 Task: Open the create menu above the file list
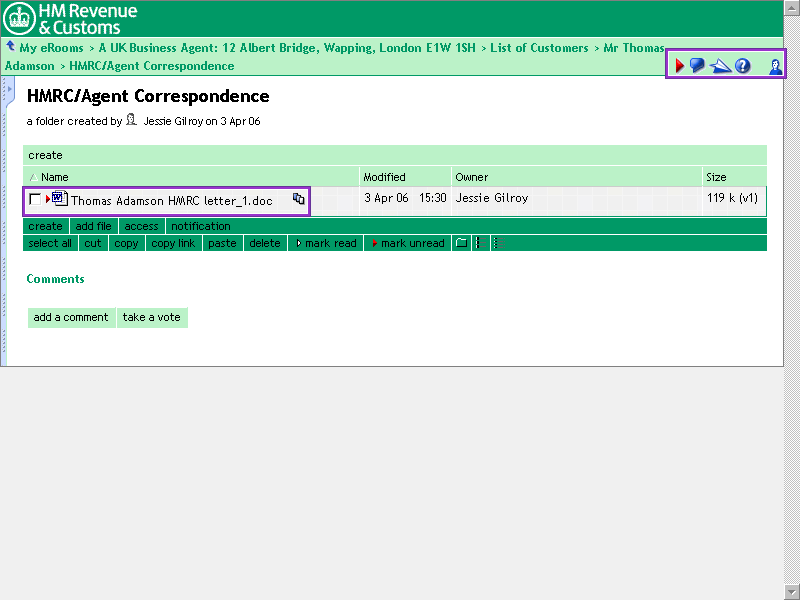(45, 155)
